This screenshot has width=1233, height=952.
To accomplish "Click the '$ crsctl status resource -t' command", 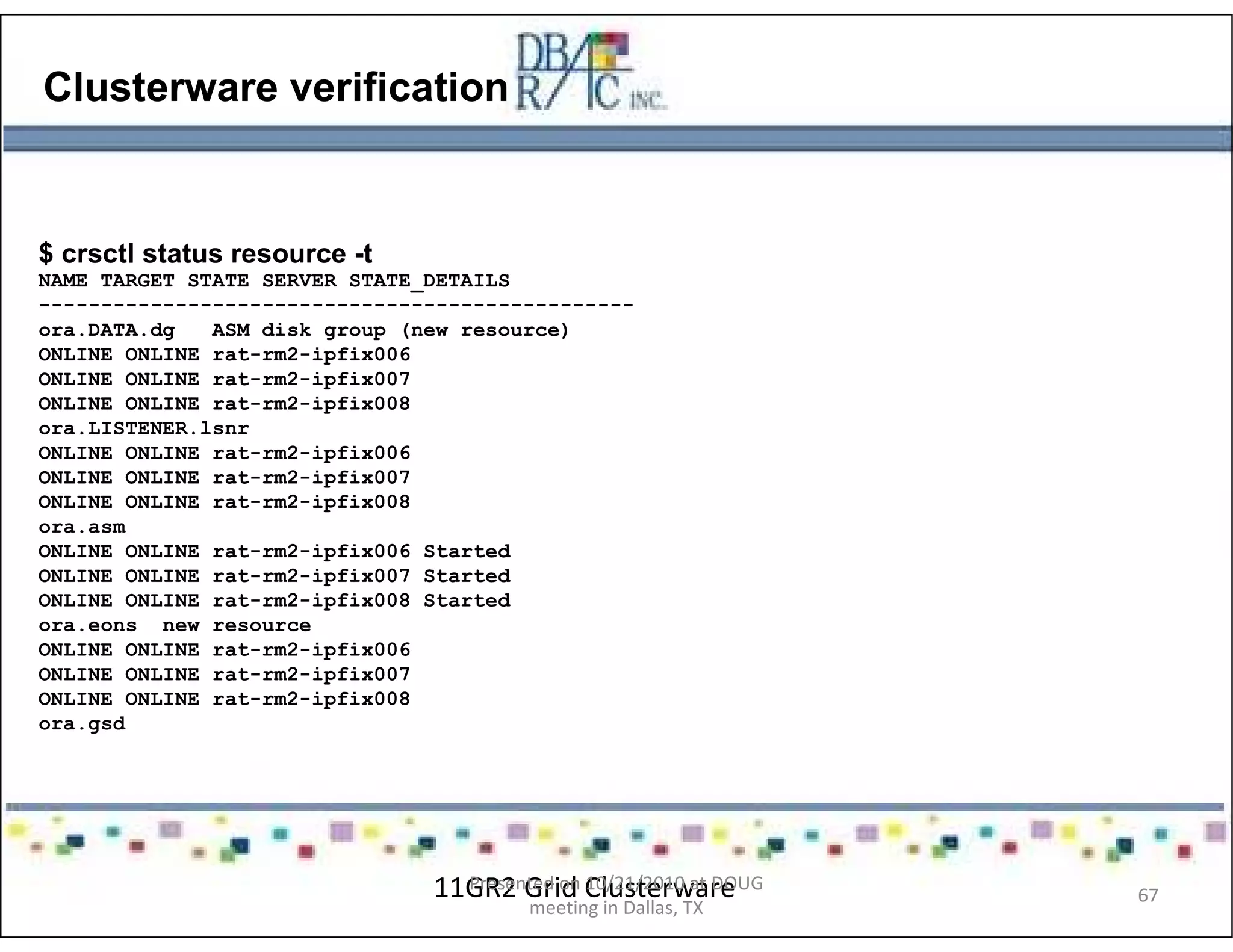I will click(205, 253).
